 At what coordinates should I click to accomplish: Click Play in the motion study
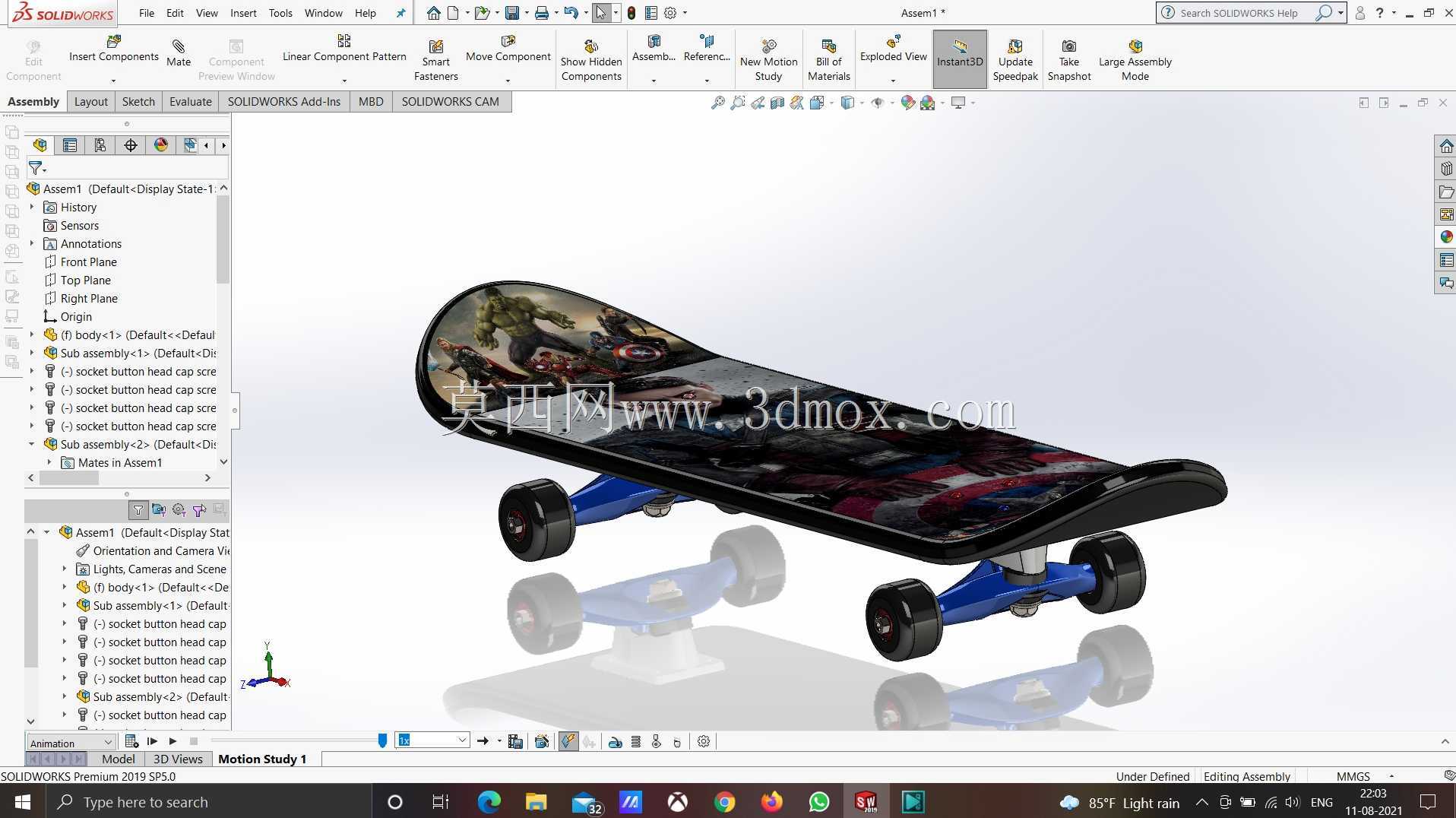[173, 741]
